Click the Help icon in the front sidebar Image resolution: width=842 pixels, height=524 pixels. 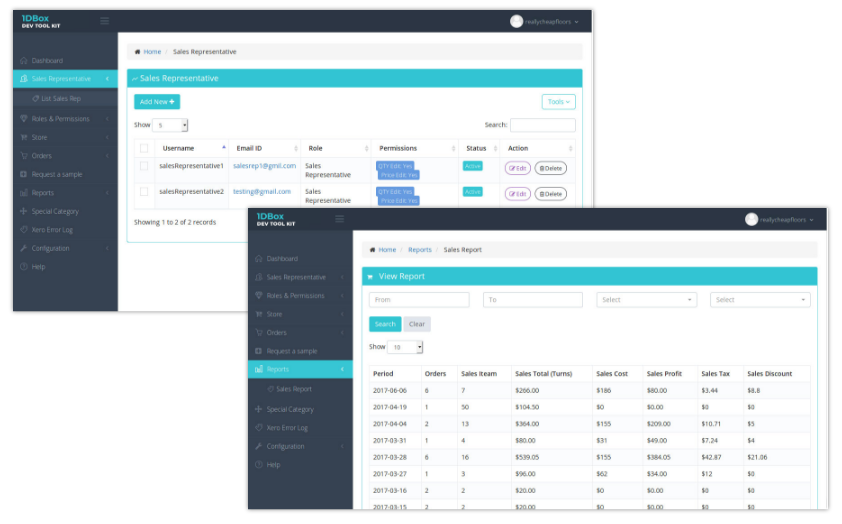(x=259, y=465)
